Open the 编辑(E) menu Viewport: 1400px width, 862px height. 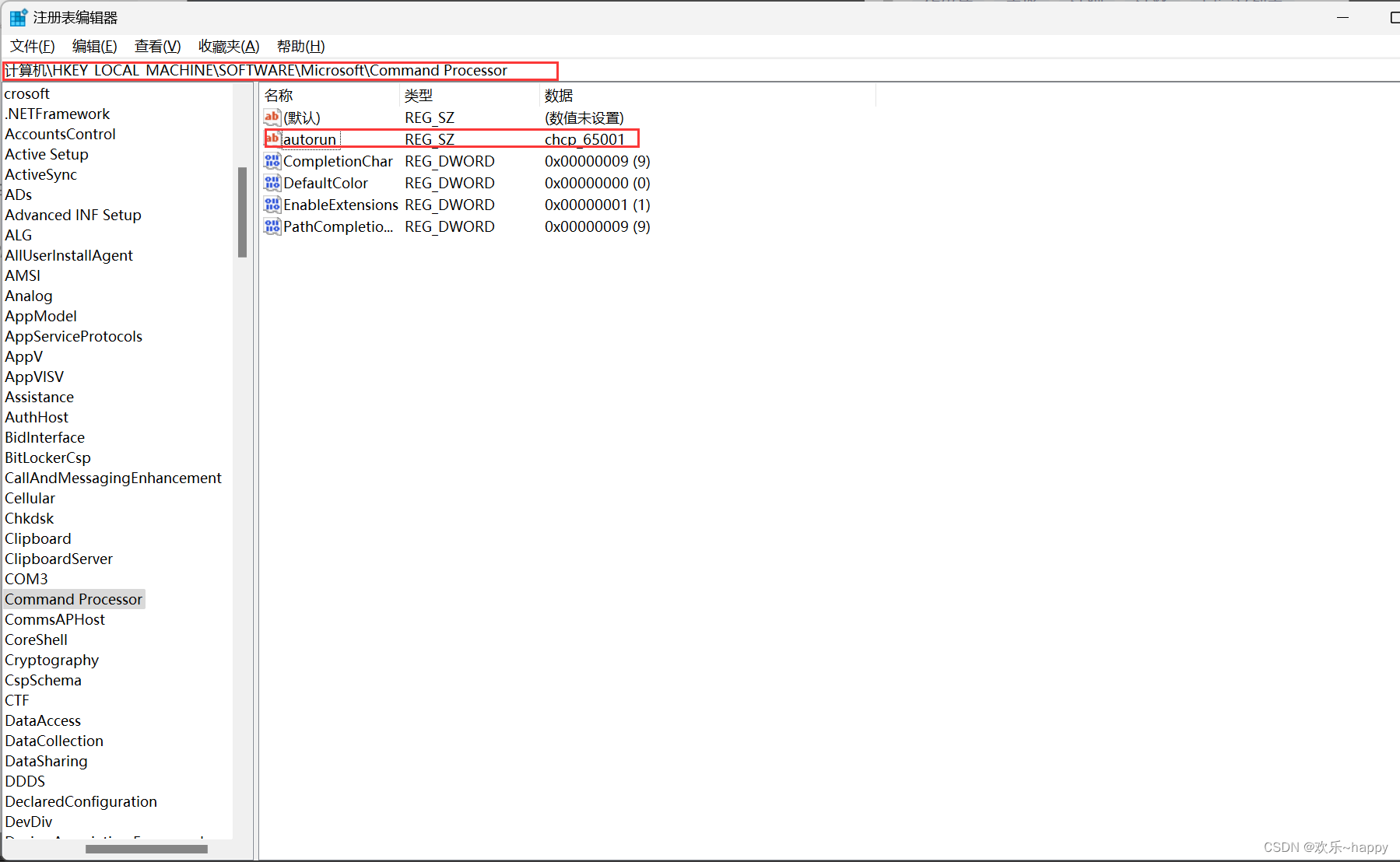click(94, 46)
